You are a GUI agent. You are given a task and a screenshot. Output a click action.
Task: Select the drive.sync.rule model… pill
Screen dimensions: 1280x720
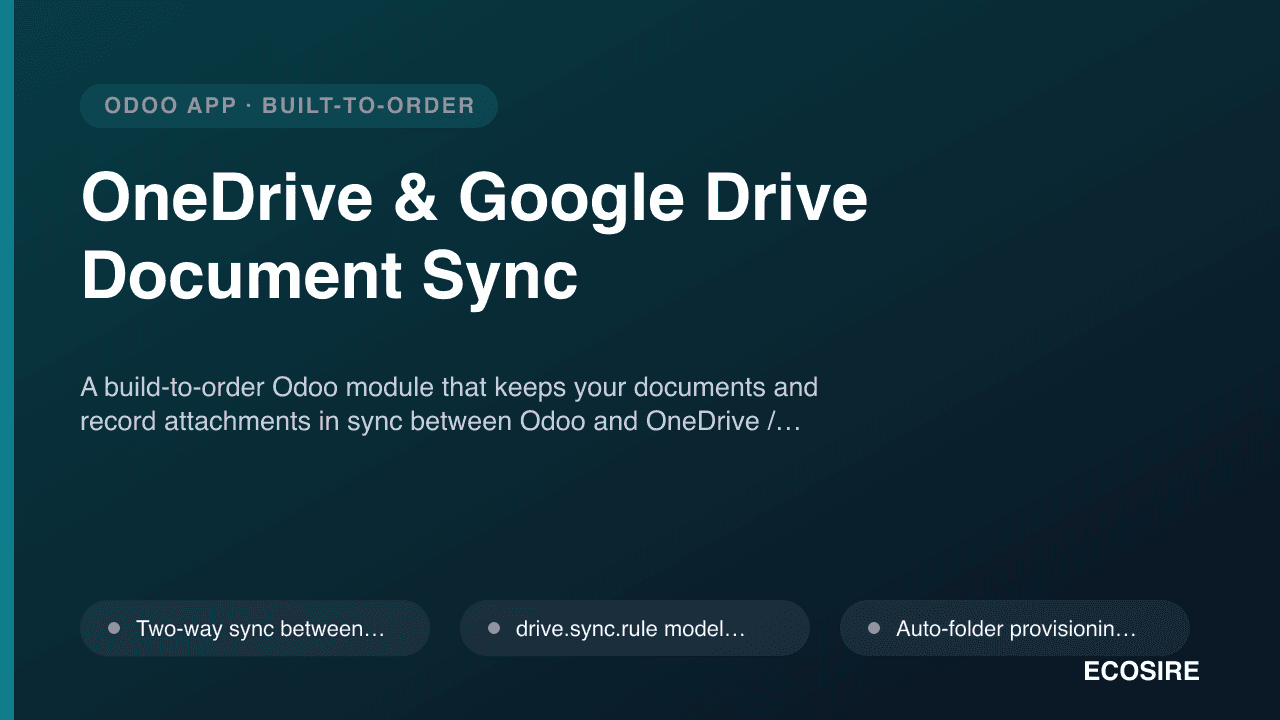635,628
